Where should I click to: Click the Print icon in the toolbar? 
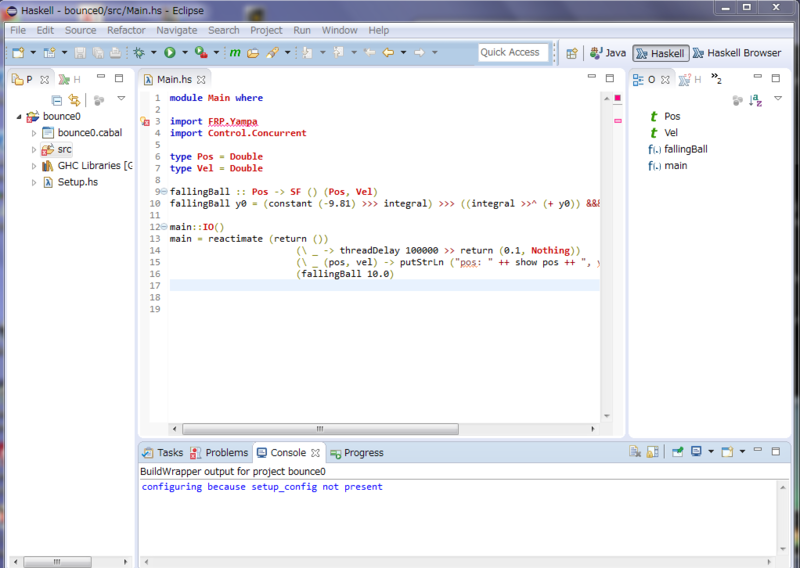[x=116, y=53]
